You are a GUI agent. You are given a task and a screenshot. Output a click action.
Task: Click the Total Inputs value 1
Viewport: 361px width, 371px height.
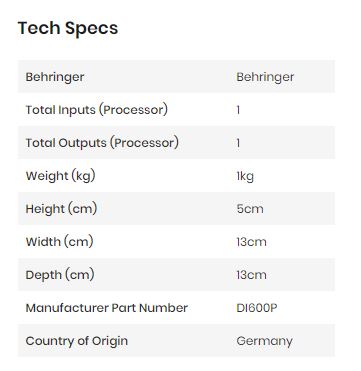[x=238, y=110]
